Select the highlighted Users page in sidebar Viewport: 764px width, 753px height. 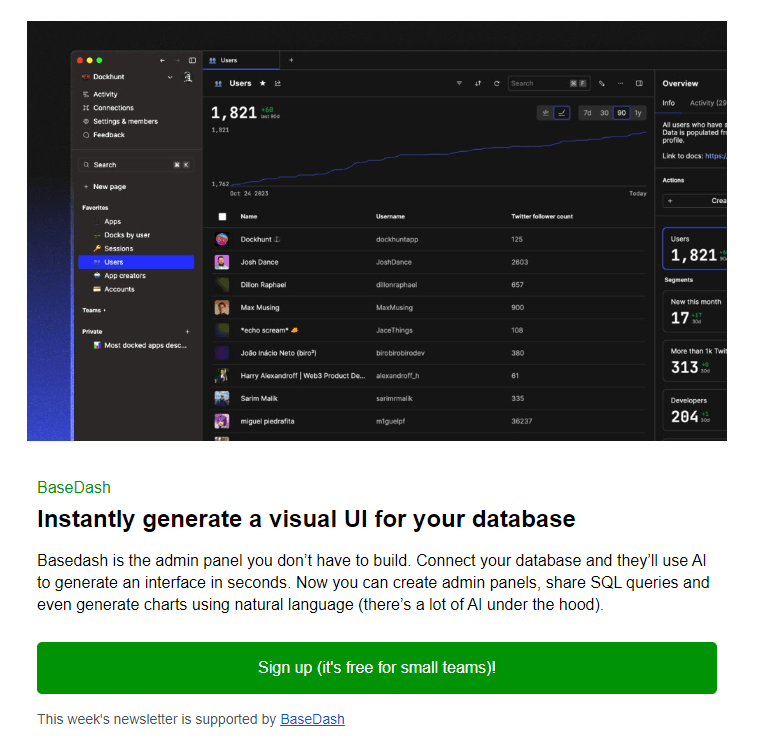[136, 262]
